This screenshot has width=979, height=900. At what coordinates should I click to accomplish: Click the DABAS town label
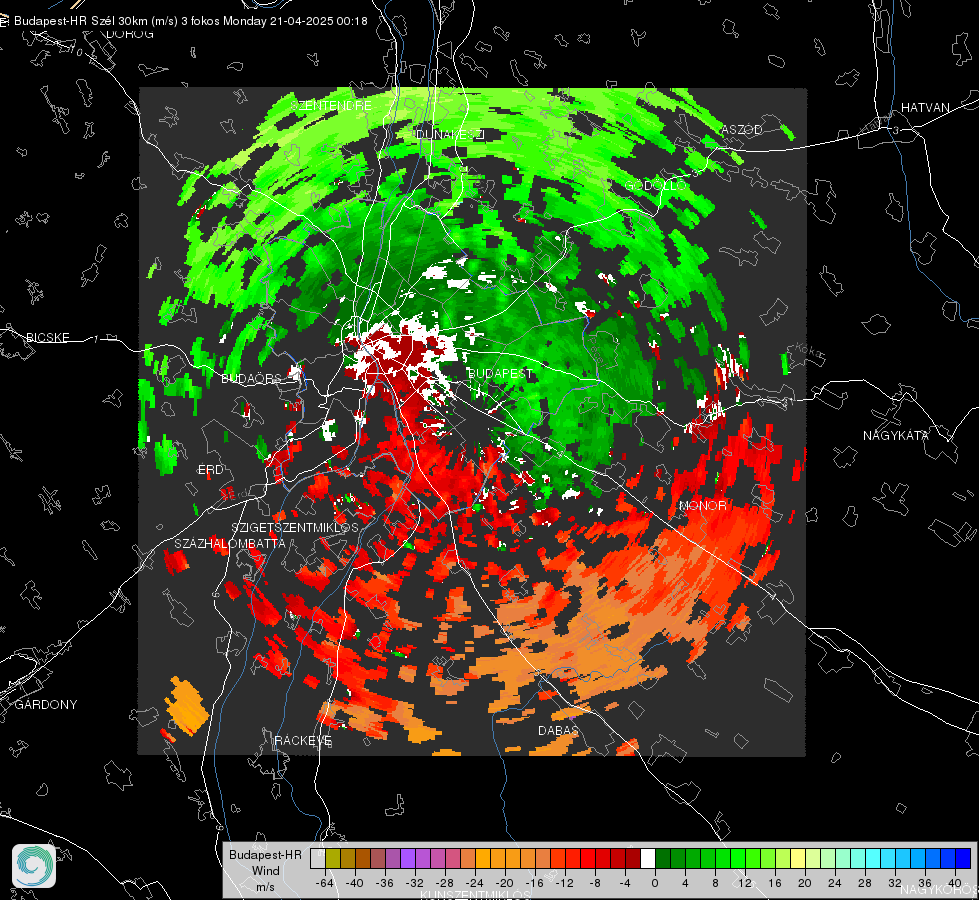tap(558, 731)
